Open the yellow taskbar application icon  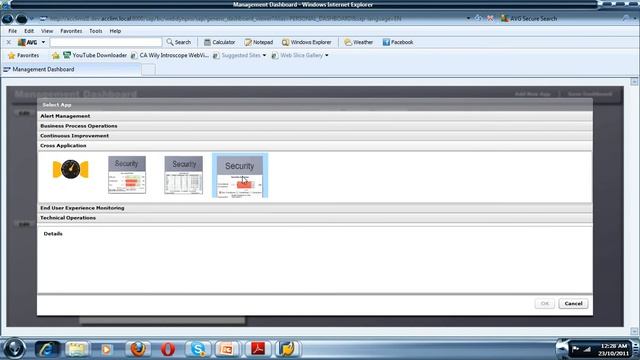pyautogui.click(x=288, y=349)
